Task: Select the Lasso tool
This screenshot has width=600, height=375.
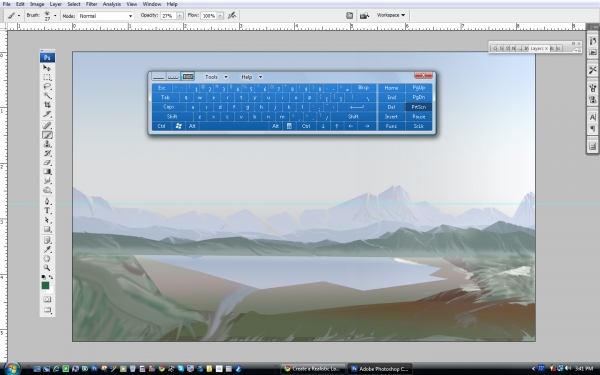Action: tap(47, 86)
